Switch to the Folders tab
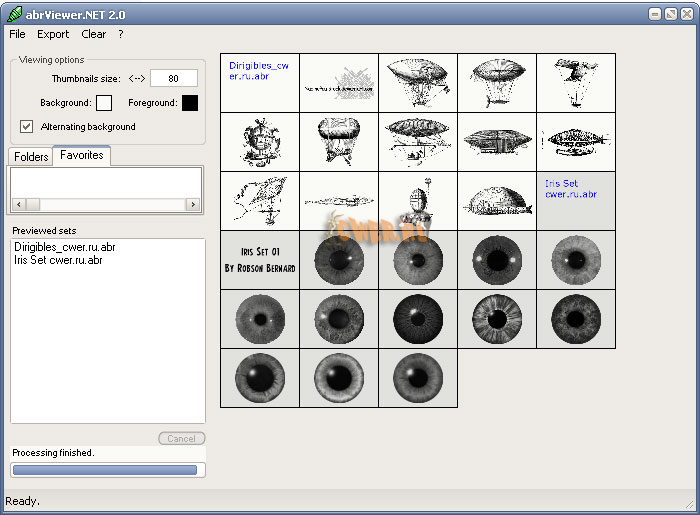Image resolution: width=700 pixels, height=515 pixels. point(31,157)
